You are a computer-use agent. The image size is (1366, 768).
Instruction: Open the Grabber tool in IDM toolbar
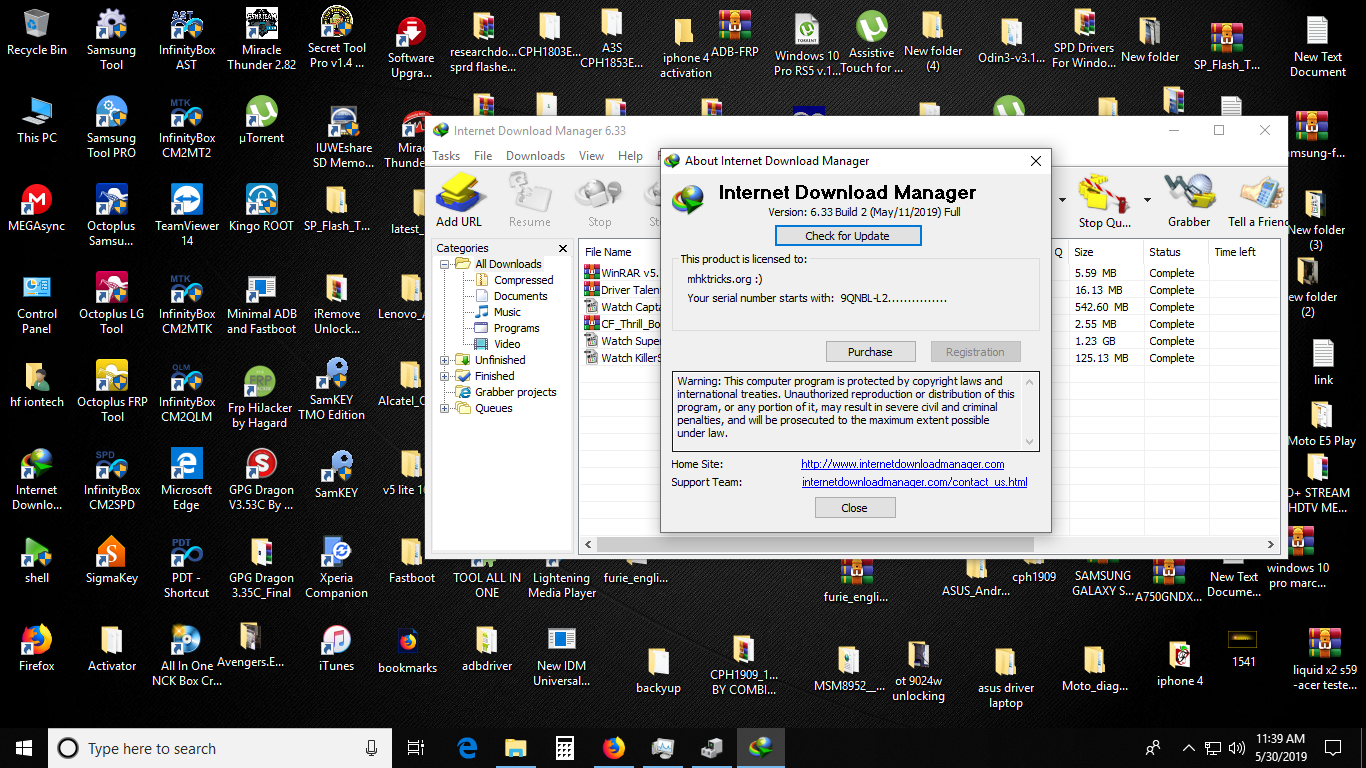1189,199
